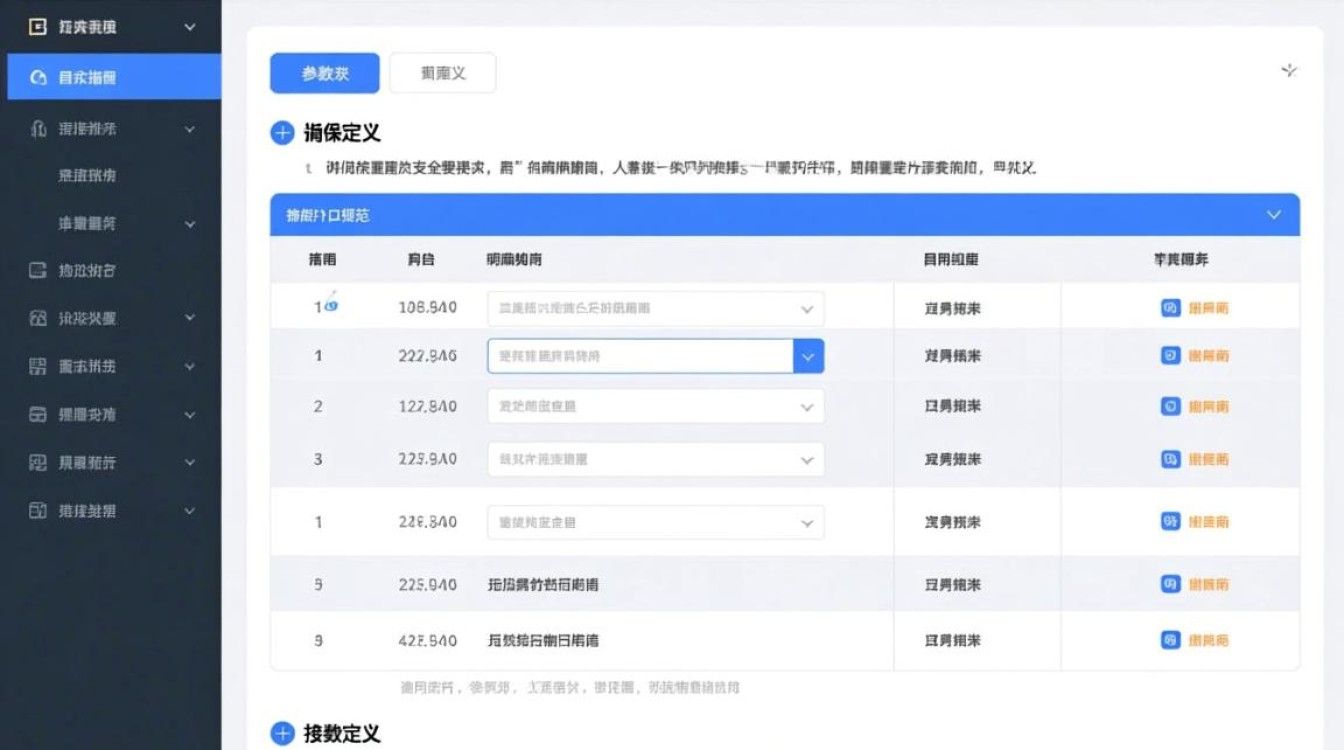Screen dimensions: 1344x750
Task: Click the orange link in the bottom table row
Action: [x=1210, y=640]
